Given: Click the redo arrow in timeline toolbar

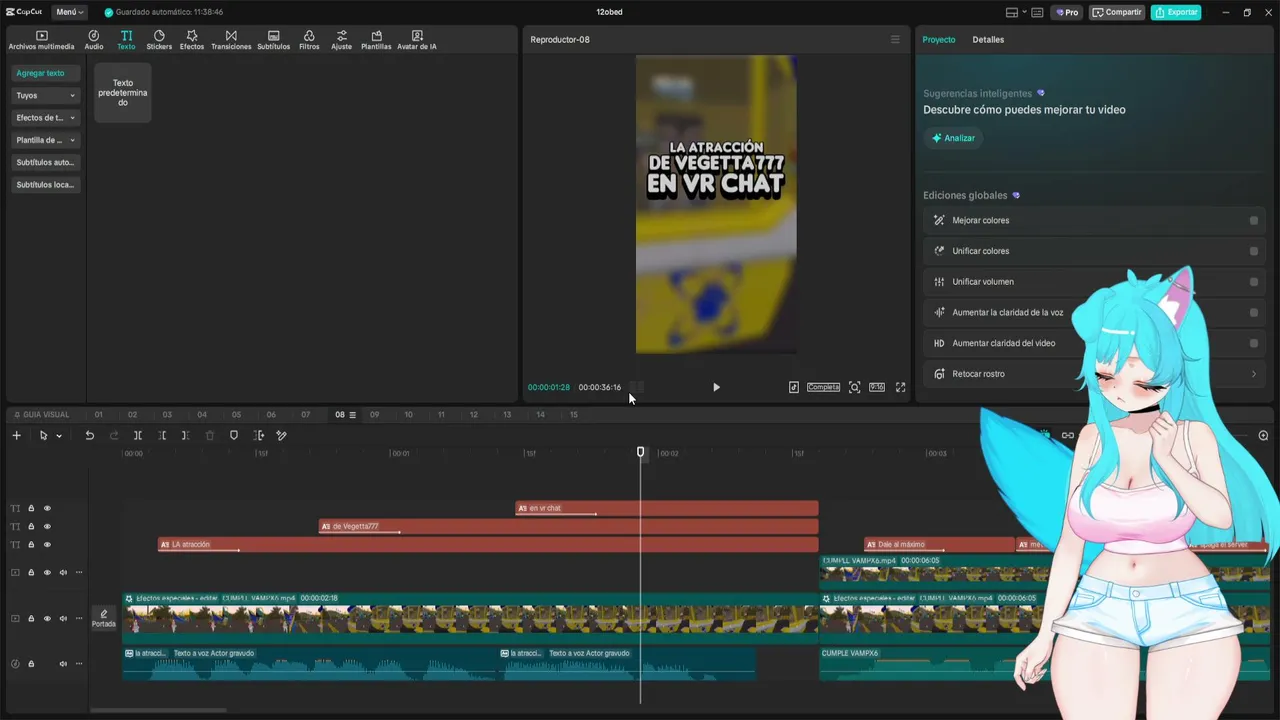Looking at the screenshot, I should (114, 435).
